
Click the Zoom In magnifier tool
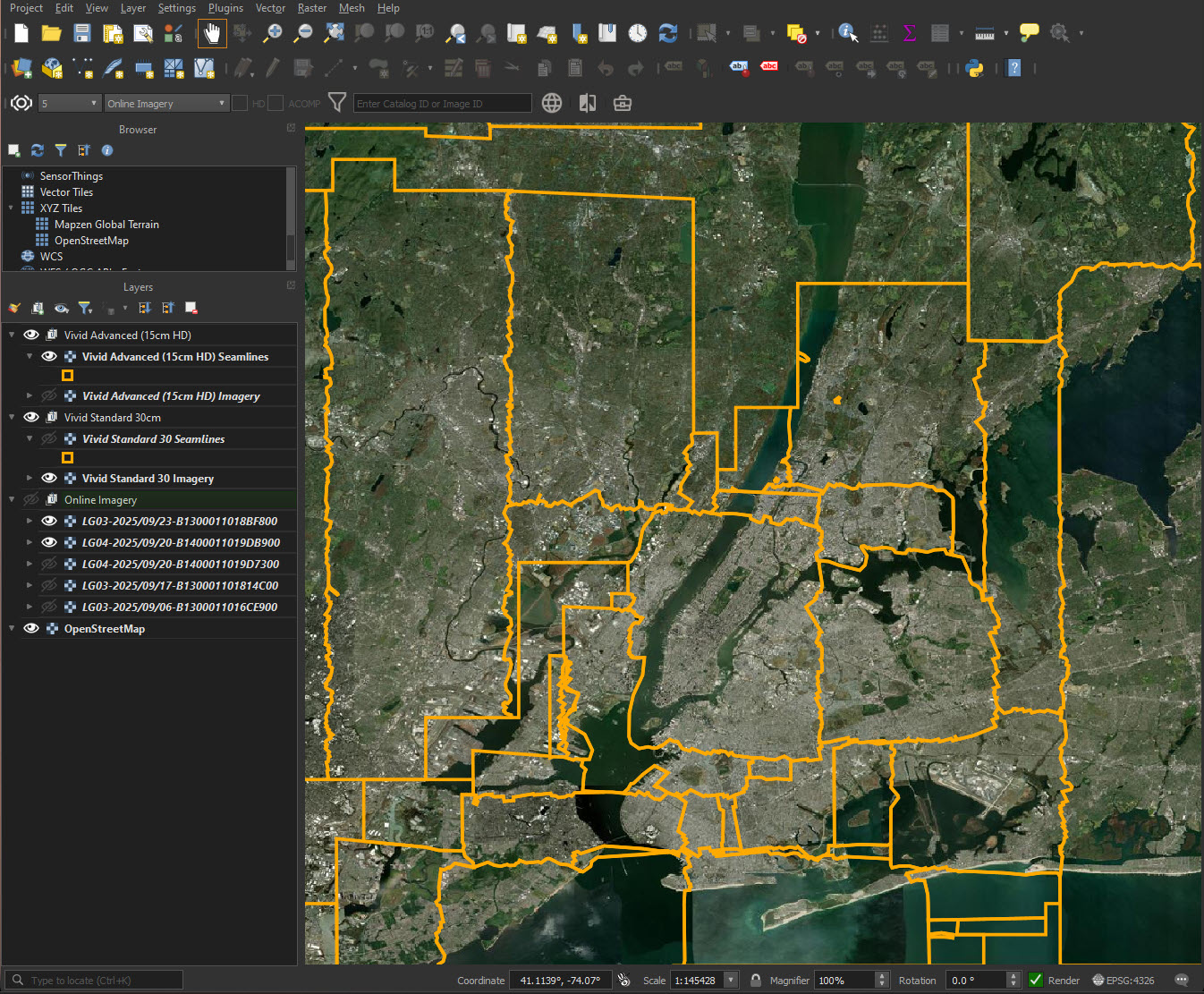[x=273, y=34]
